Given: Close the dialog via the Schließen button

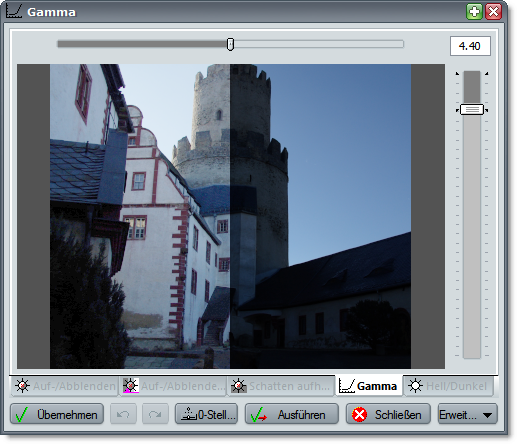Looking at the screenshot, I should pos(388,414).
